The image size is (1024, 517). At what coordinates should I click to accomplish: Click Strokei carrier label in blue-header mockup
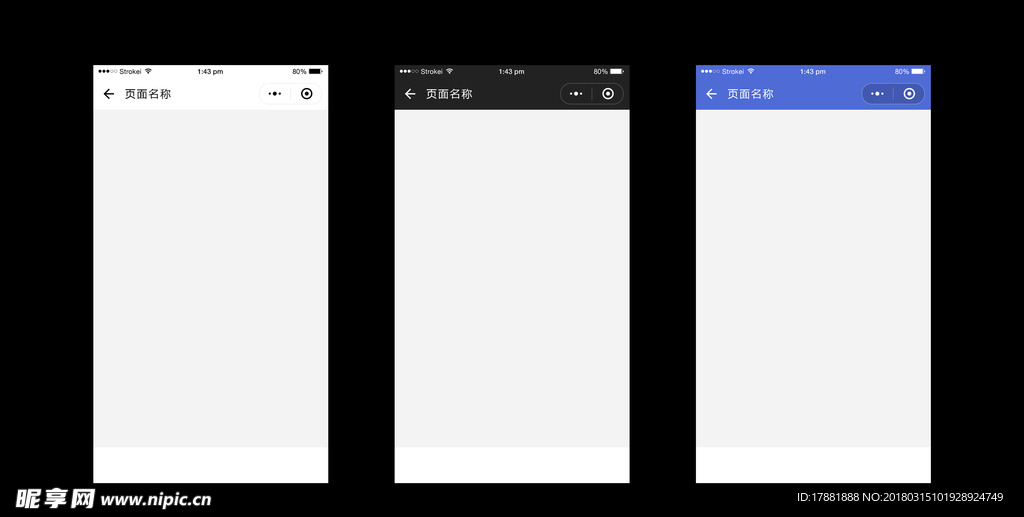click(733, 72)
